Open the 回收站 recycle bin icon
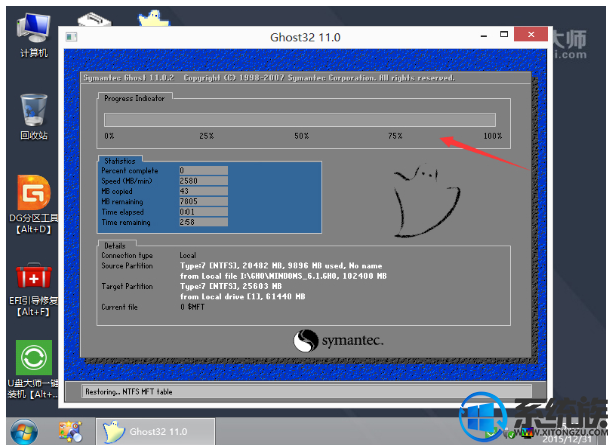The height and width of the screenshot is (445, 608). click(34, 116)
